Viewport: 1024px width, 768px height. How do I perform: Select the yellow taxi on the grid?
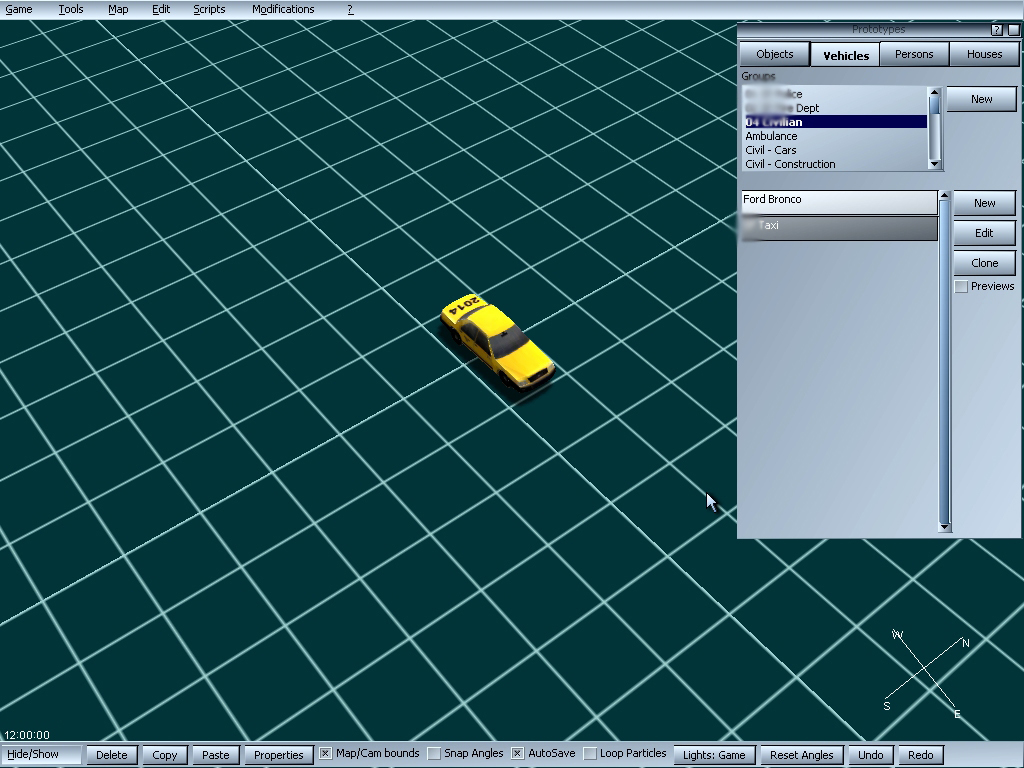(x=498, y=343)
